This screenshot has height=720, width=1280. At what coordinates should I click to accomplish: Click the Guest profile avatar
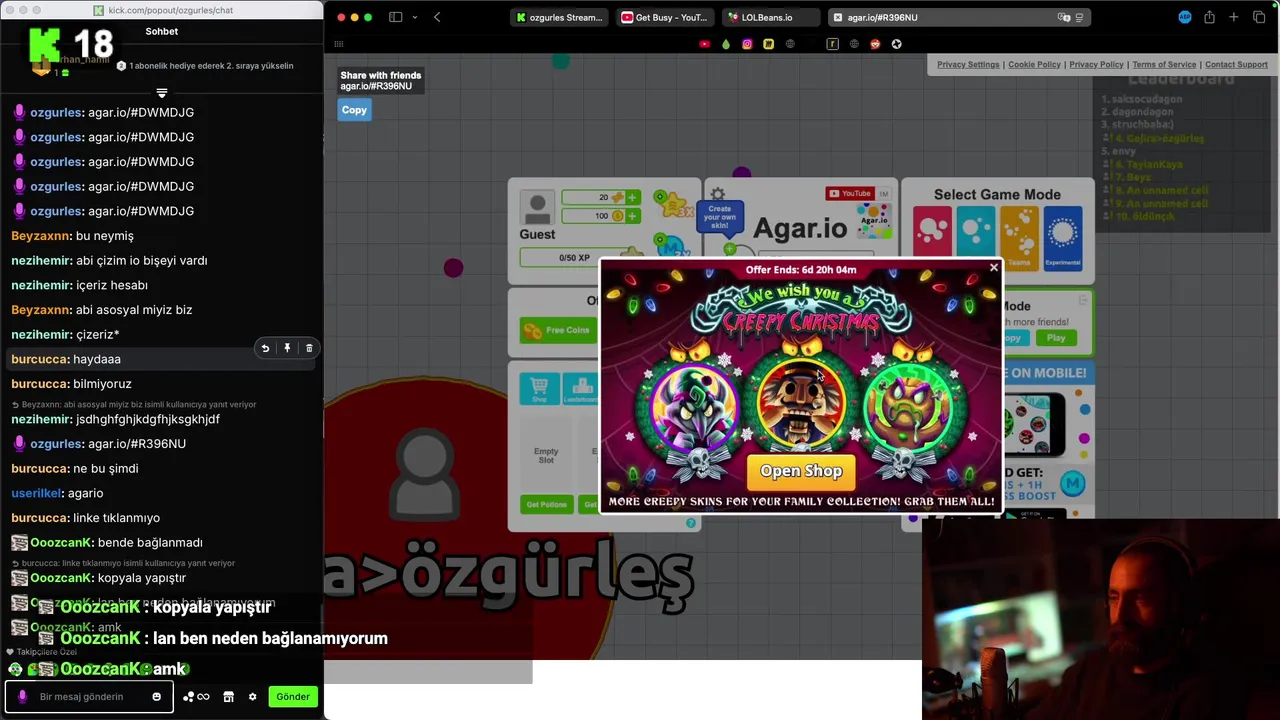click(537, 207)
